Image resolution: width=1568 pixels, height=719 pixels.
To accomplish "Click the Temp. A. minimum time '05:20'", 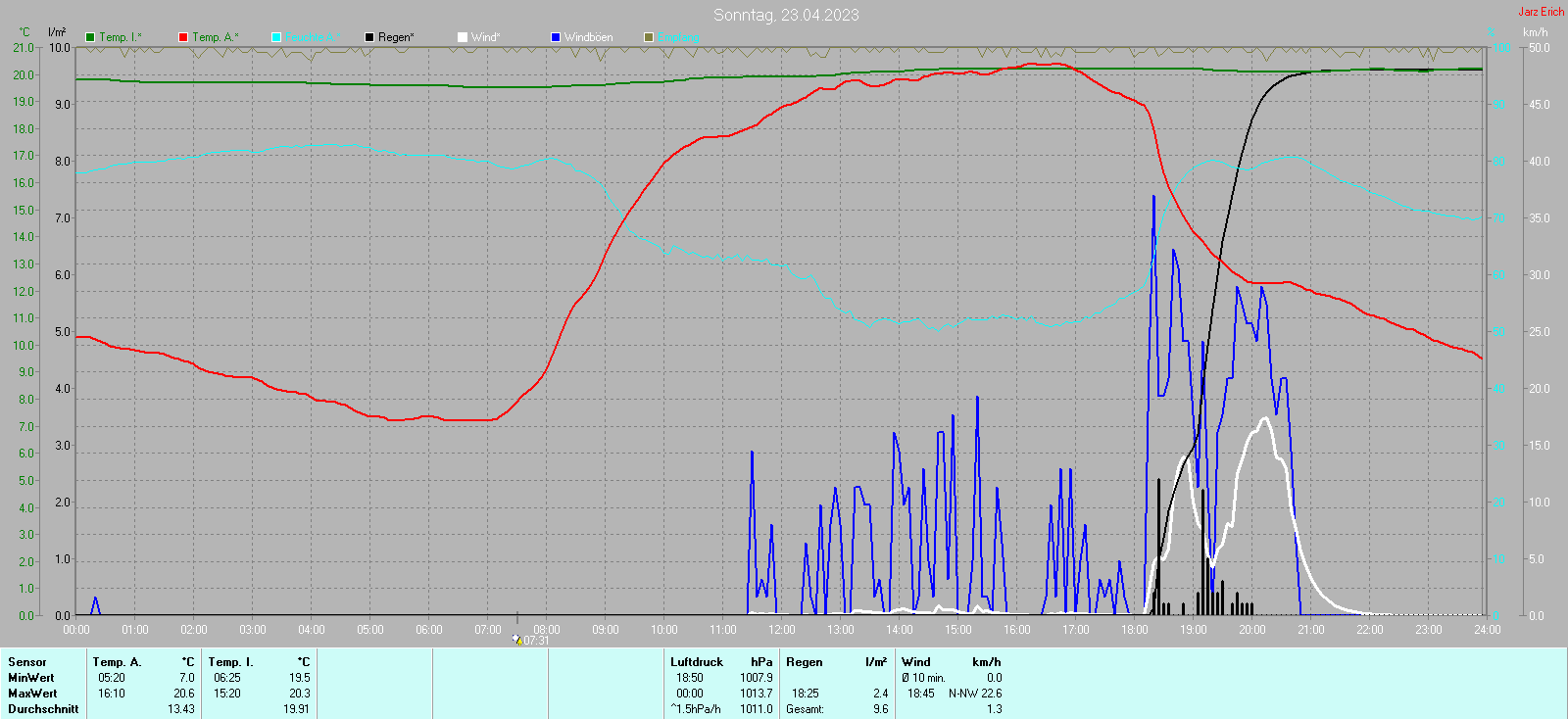I will coord(112,678).
